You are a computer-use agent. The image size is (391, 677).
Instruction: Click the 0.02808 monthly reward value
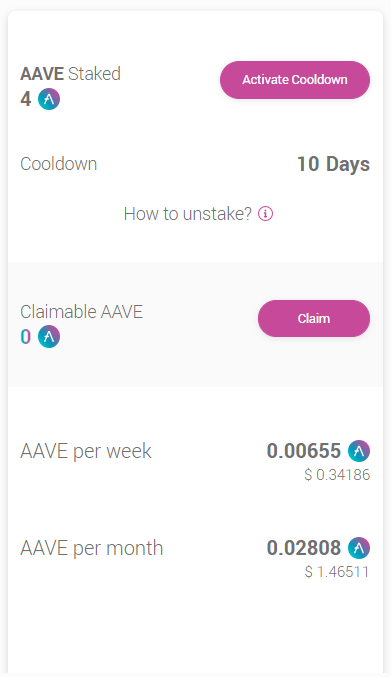[304, 548]
